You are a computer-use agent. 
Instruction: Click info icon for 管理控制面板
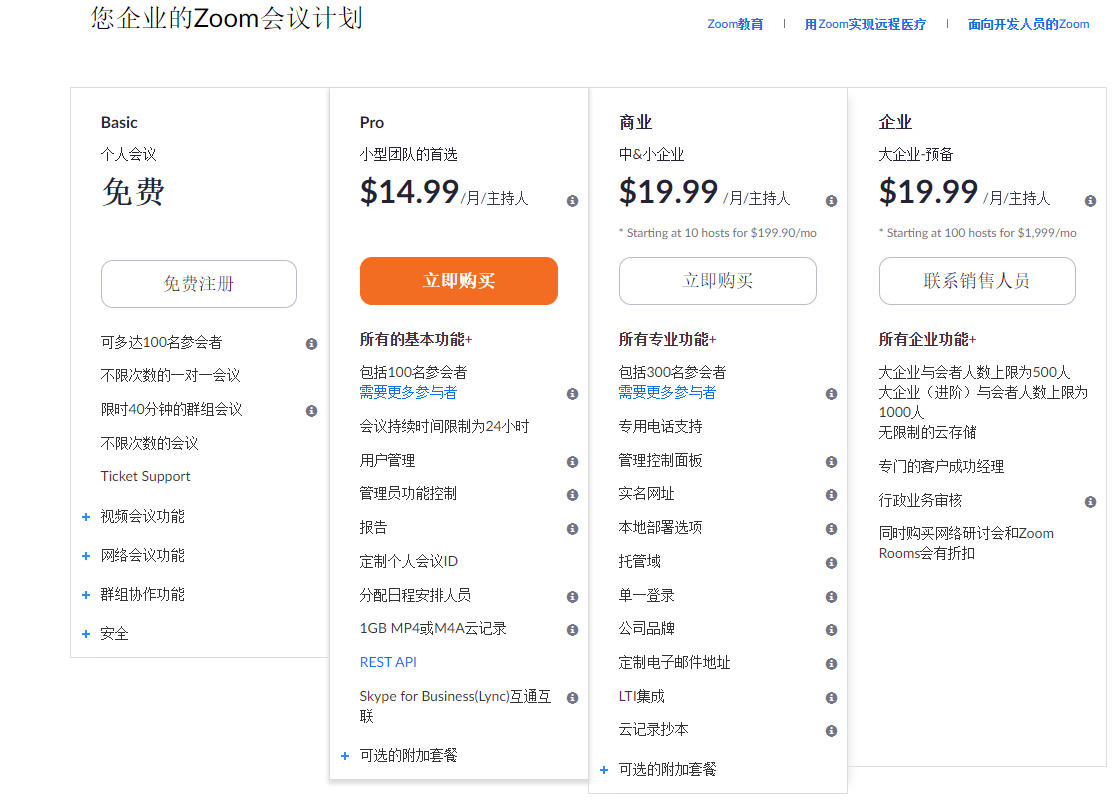pos(831,462)
